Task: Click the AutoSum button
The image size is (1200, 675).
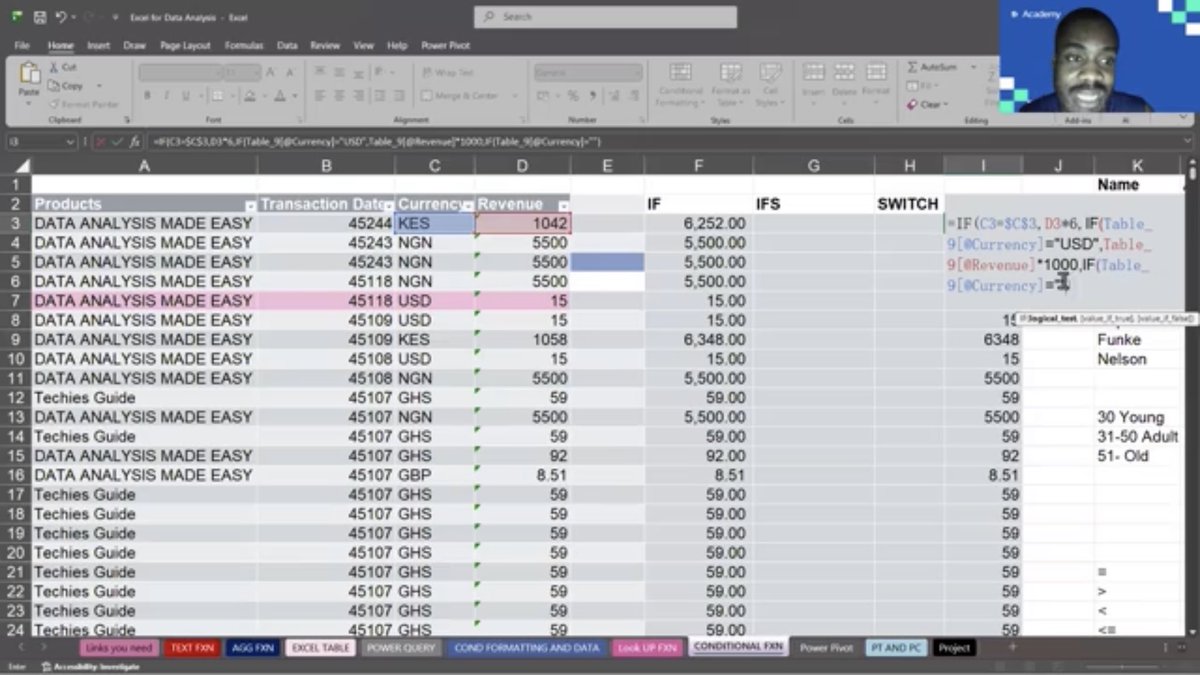Action: click(x=932, y=67)
